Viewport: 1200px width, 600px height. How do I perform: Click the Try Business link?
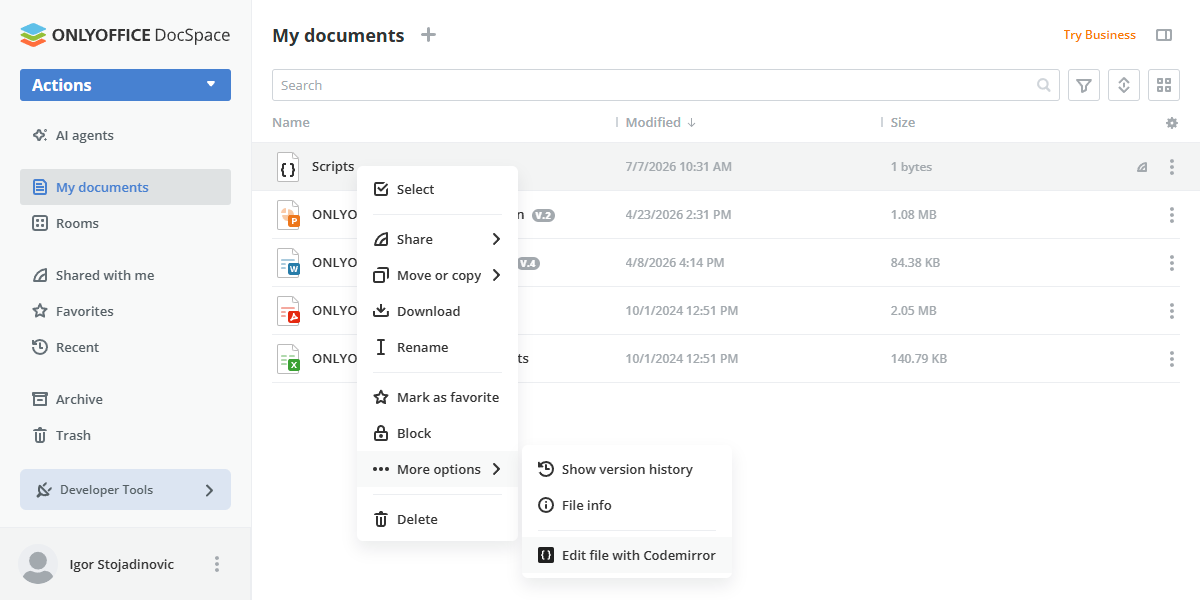pyautogui.click(x=1099, y=35)
